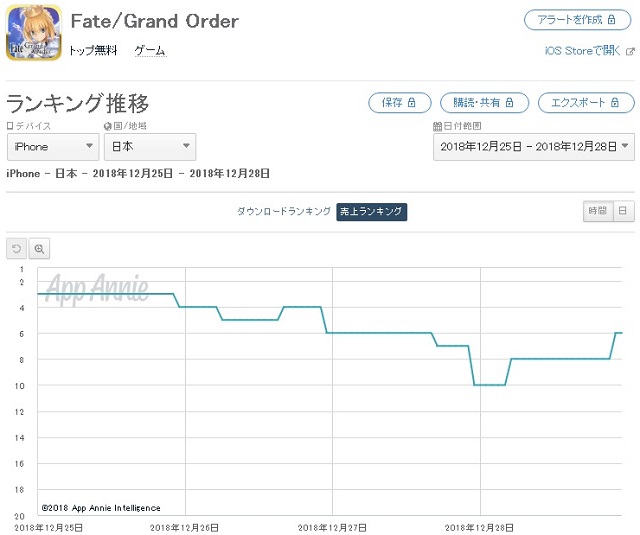Toggle chart granularity to 時間
This screenshot has height=535, width=640.
pos(598,211)
